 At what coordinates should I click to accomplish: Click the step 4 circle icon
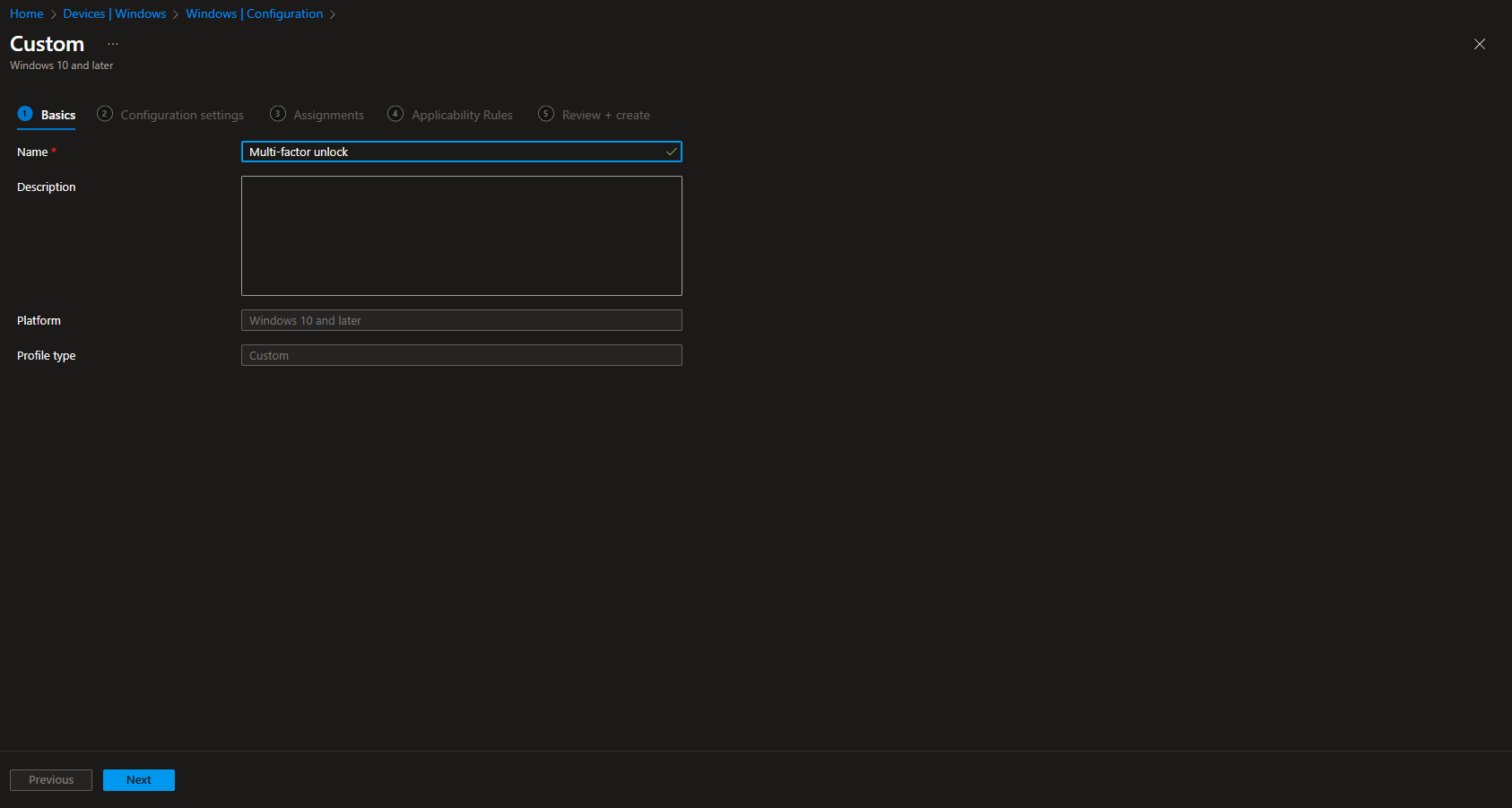[x=395, y=114]
